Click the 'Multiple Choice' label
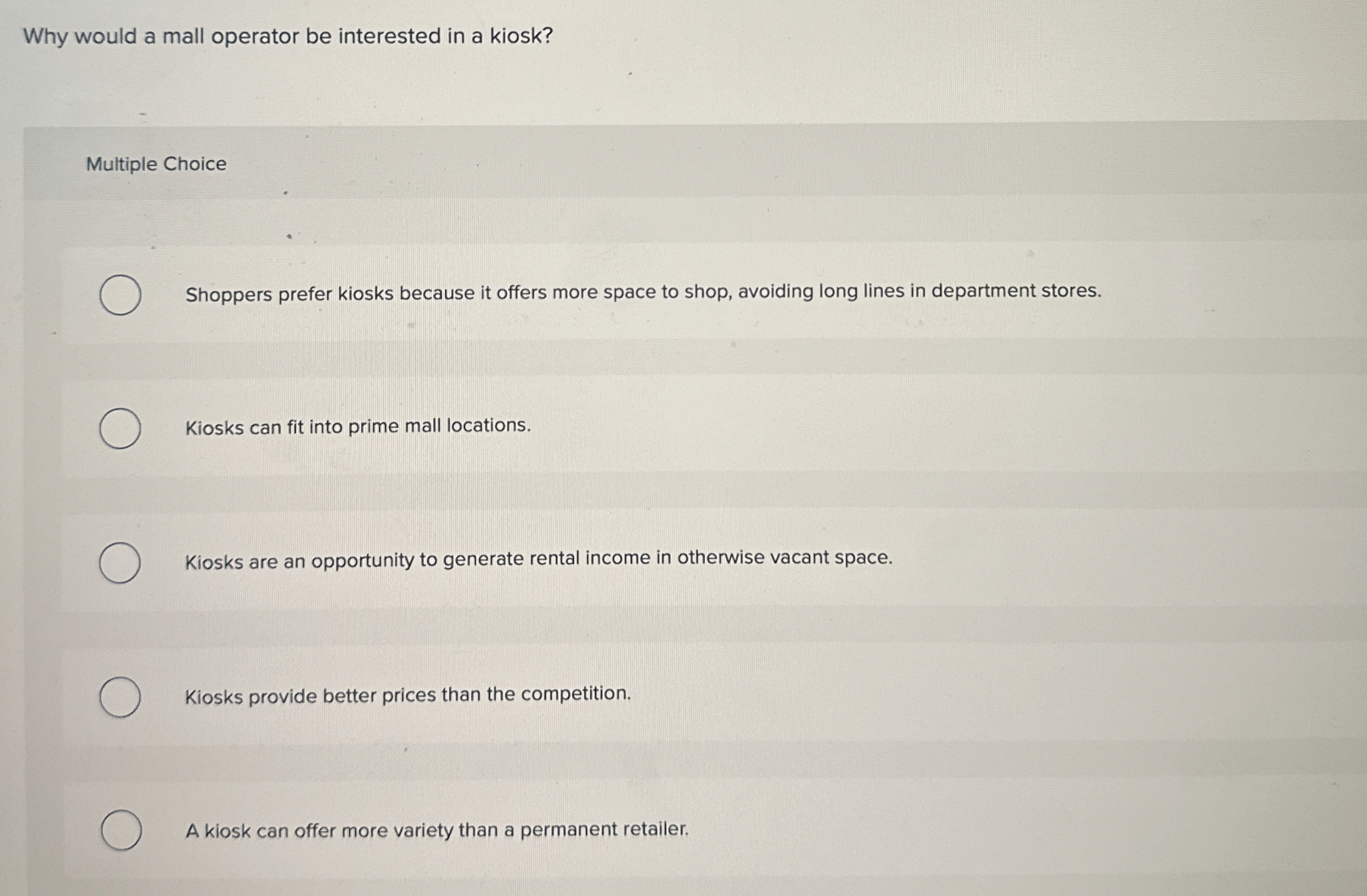This screenshot has width=1367, height=896. [156, 164]
